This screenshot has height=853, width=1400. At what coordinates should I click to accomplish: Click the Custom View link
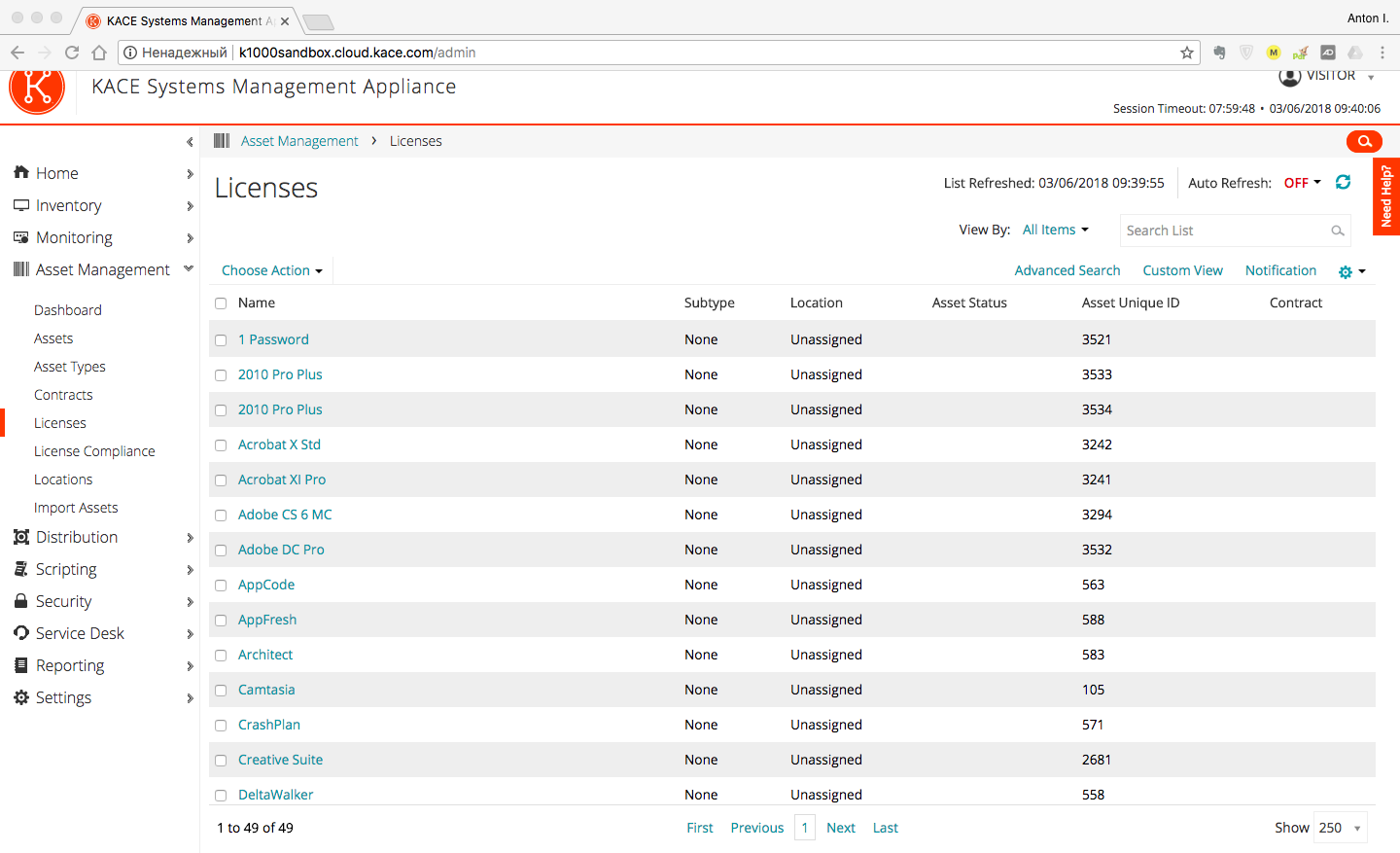tap(1183, 270)
